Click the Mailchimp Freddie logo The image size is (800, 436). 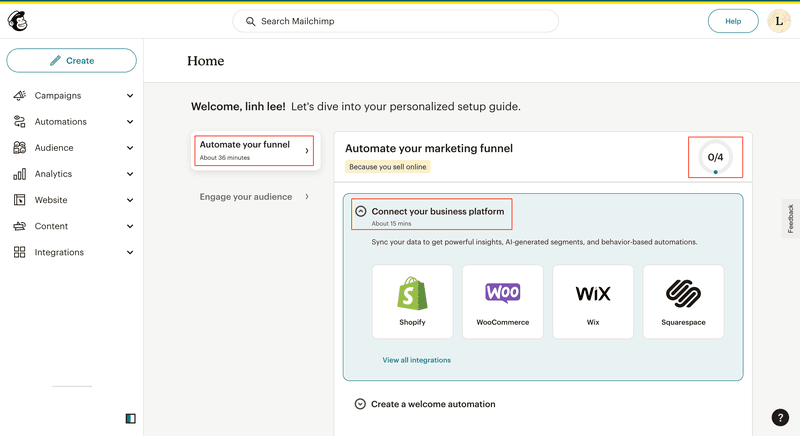click(x=18, y=21)
